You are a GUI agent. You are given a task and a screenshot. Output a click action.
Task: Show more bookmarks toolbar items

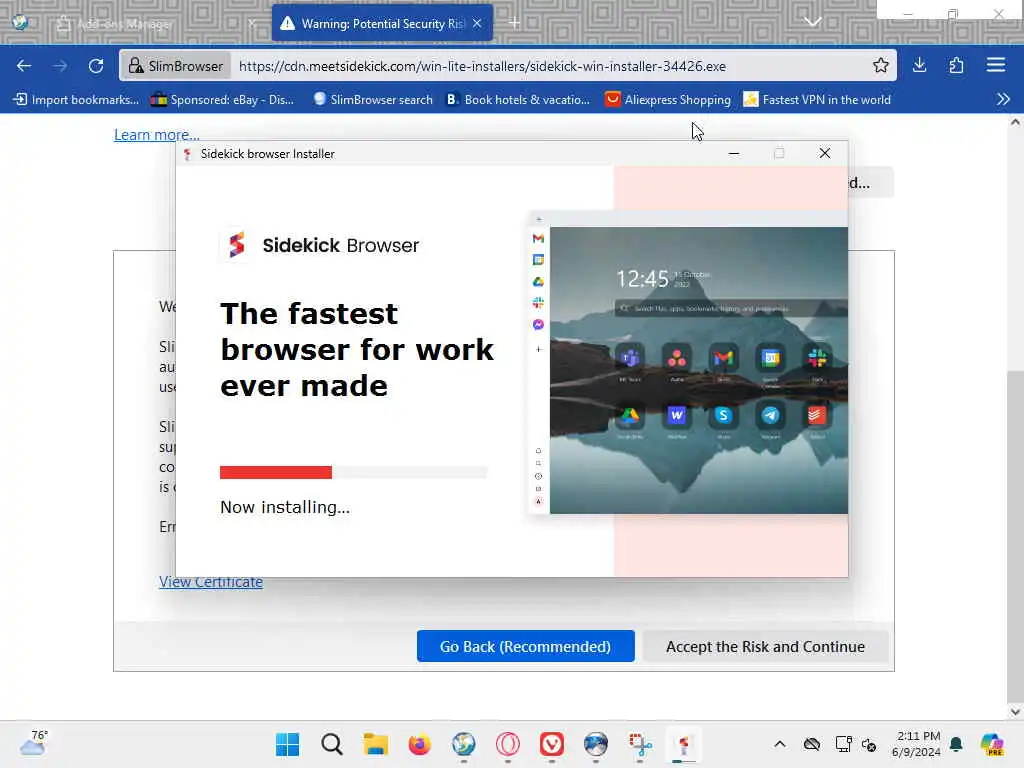point(1003,99)
